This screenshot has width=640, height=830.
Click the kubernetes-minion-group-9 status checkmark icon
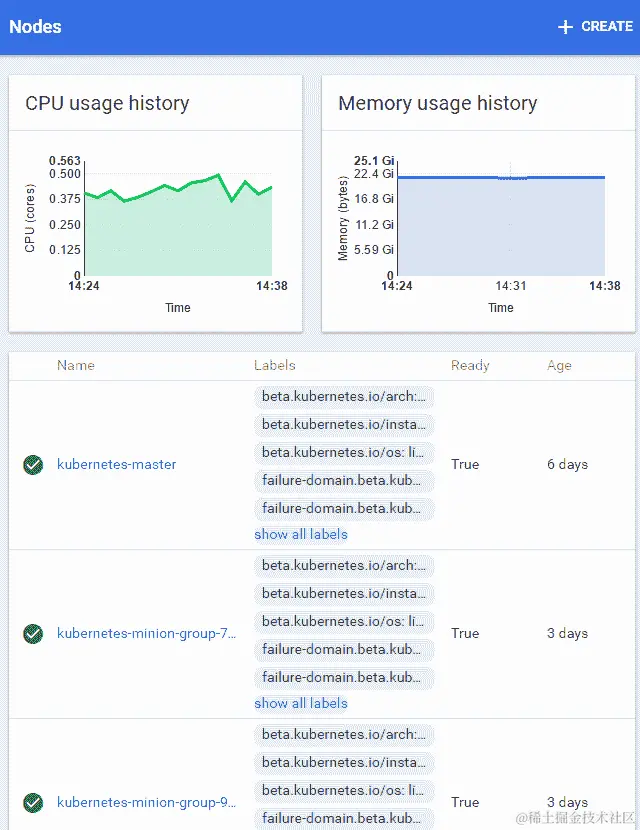point(33,802)
